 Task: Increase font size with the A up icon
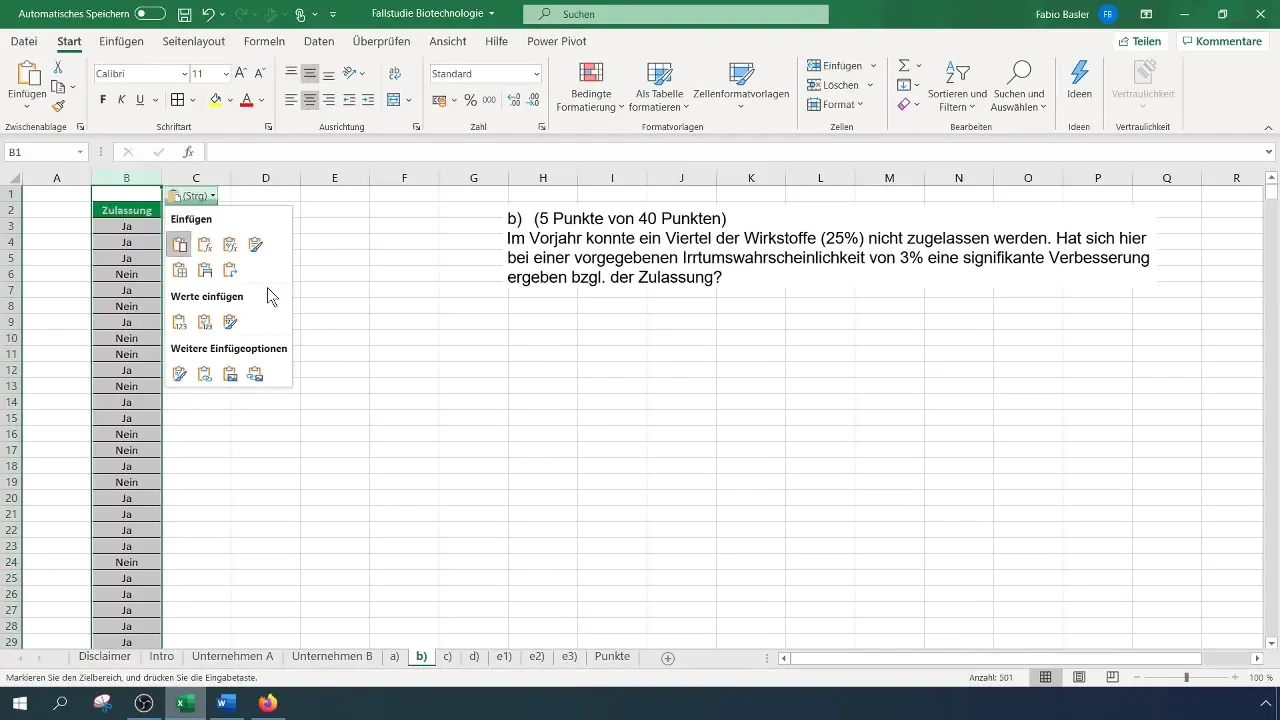[240, 74]
